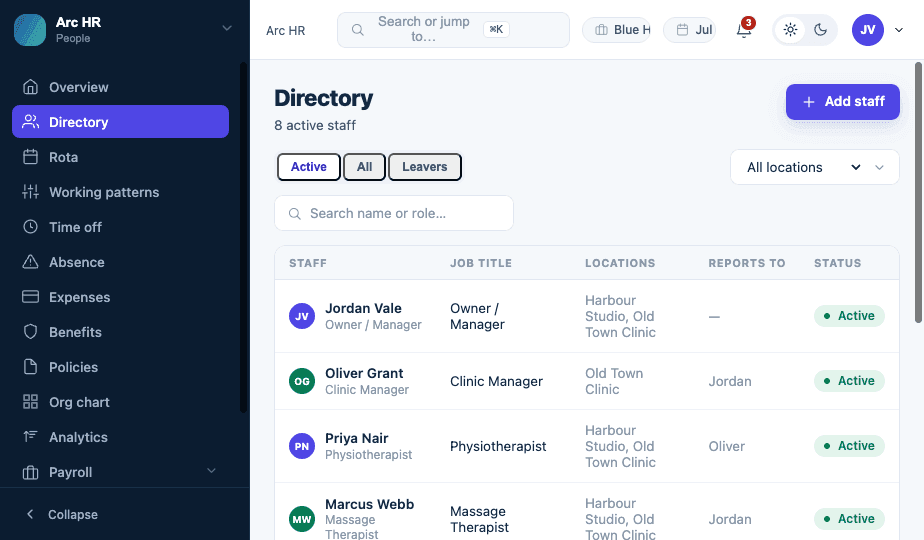924x540 pixels.
Task: Click the JOB TITLE column header
Action: tap(481, 263)
